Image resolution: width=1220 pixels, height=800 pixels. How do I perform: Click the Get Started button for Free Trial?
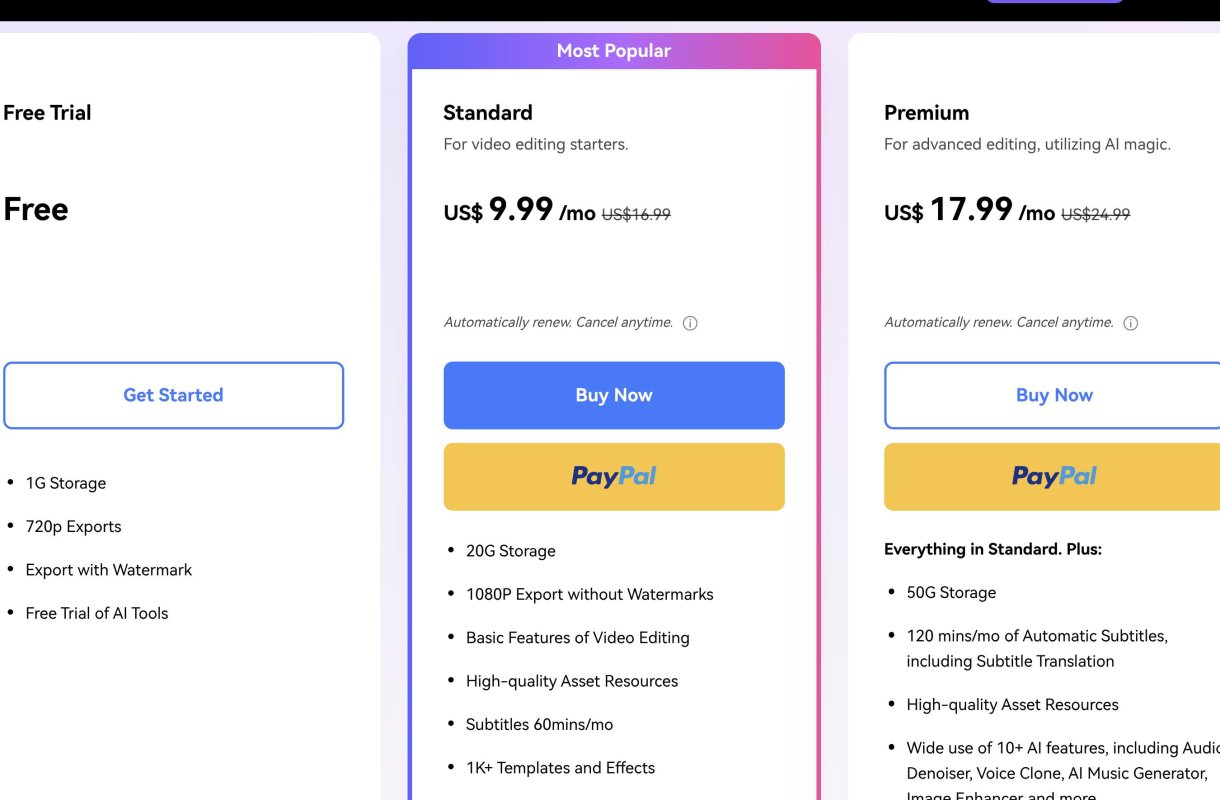pyautogui.click(x=173, y=395)
